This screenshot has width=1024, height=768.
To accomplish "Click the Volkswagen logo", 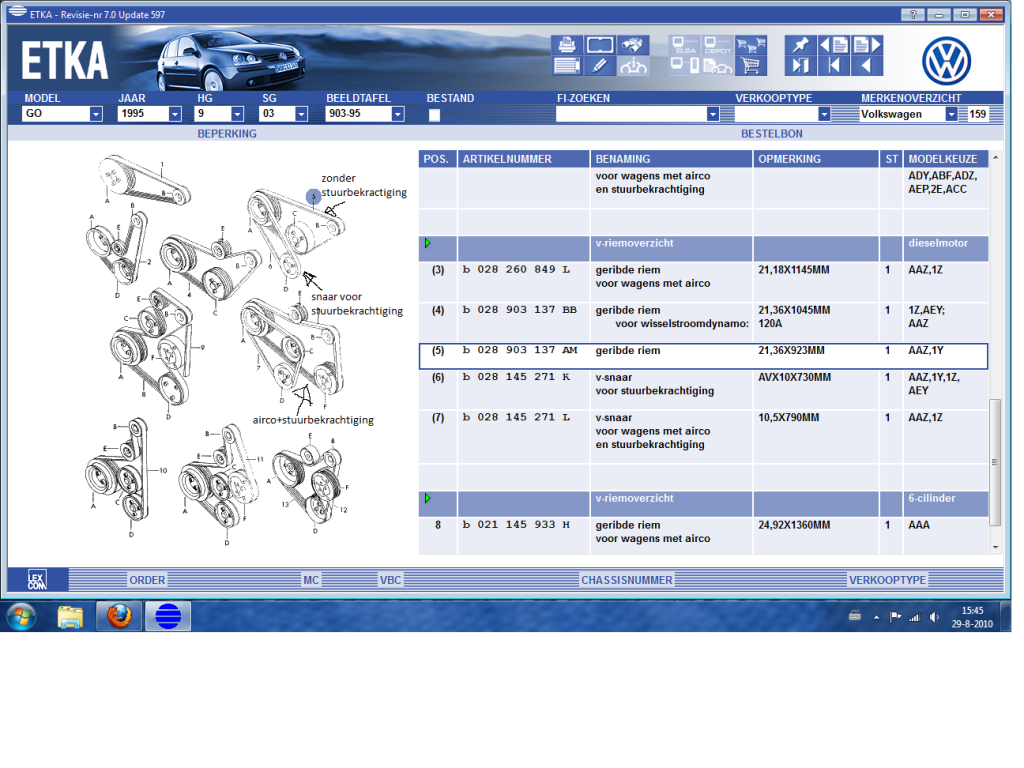I will [946, 61].
